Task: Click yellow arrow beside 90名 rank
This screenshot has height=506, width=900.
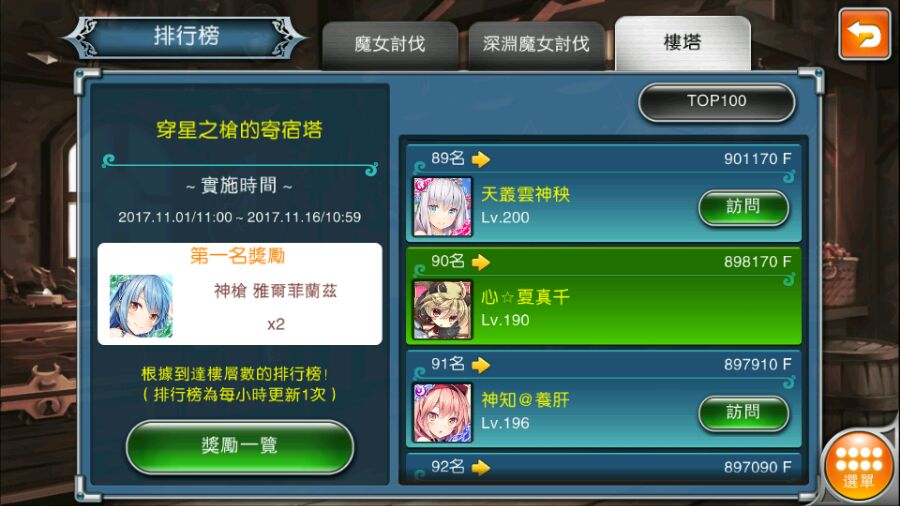Action: tap(481, 262)
